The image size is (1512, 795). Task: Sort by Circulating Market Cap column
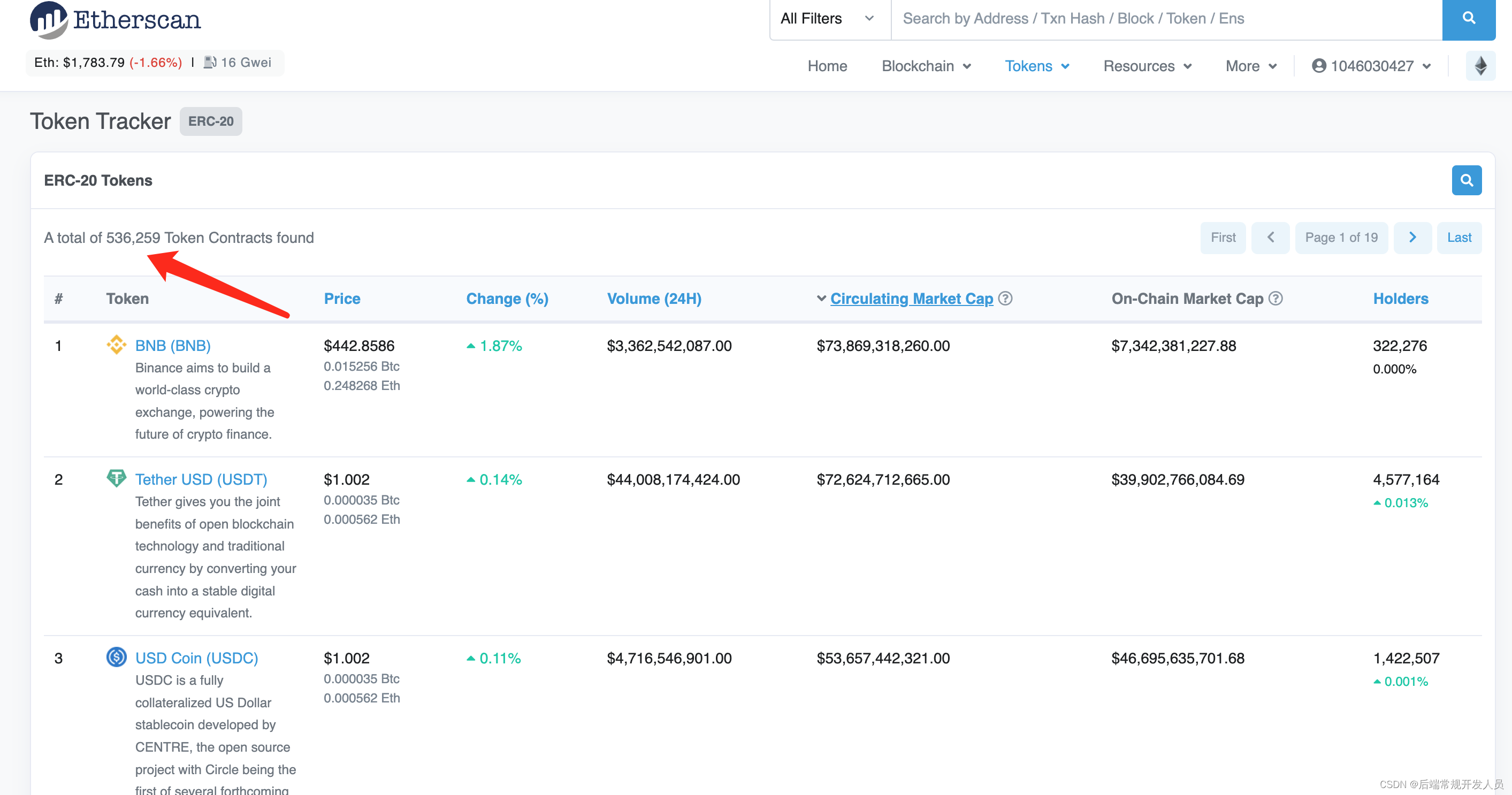tap(912, 299)
